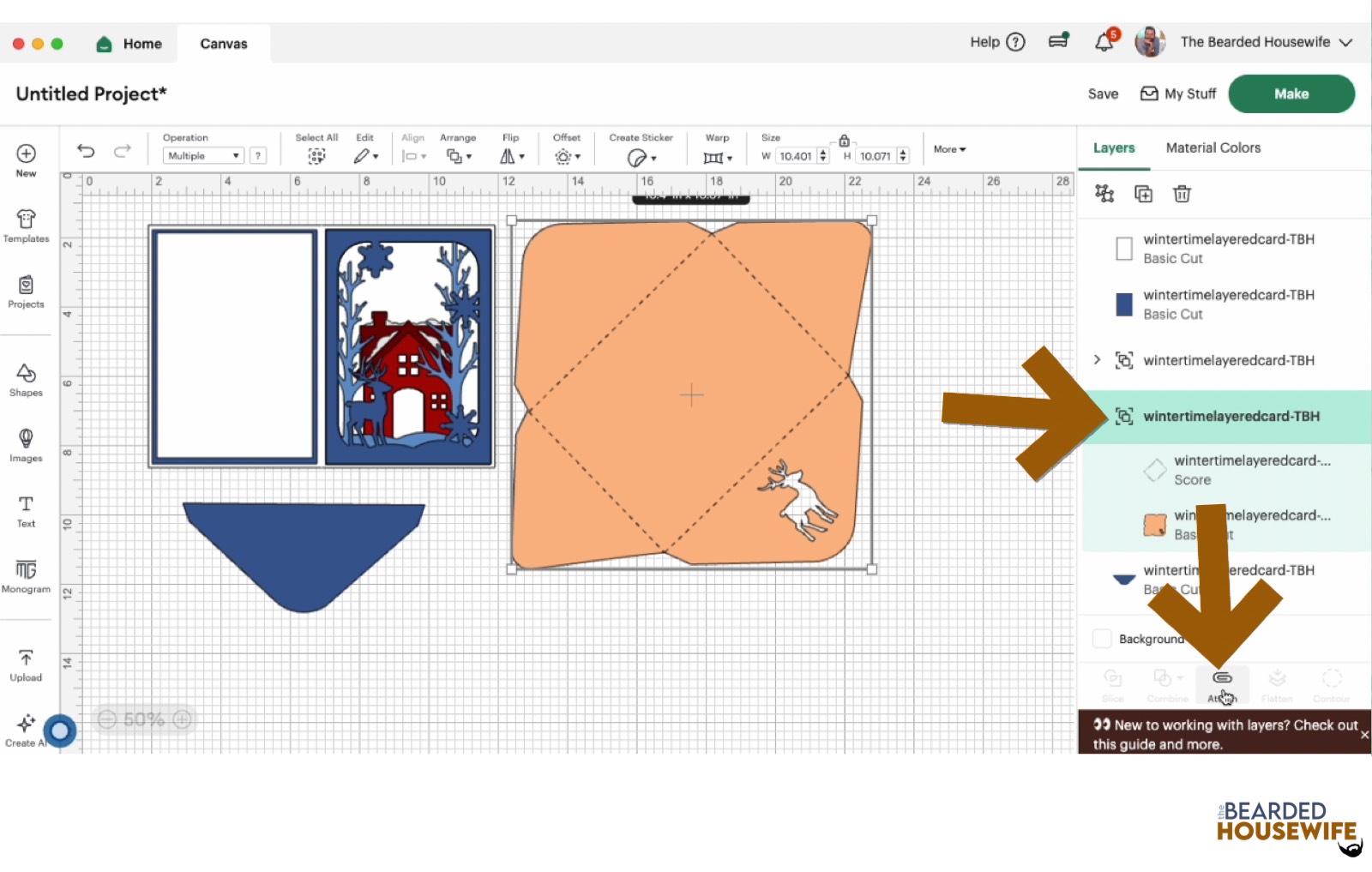
Task: Click the green Make button
Action: coord(1291,94)
